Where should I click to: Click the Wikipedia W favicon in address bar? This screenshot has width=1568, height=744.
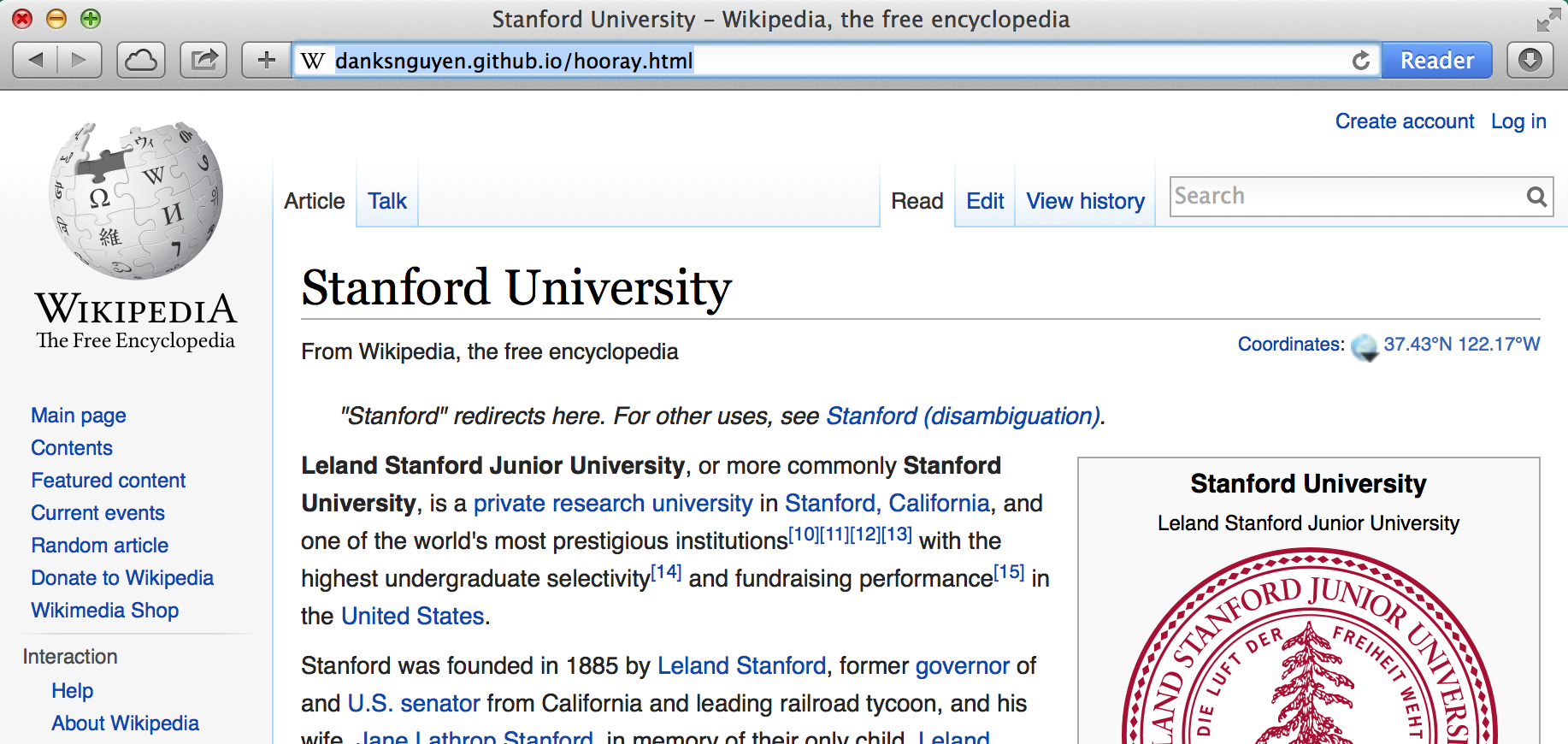point(313,61)
